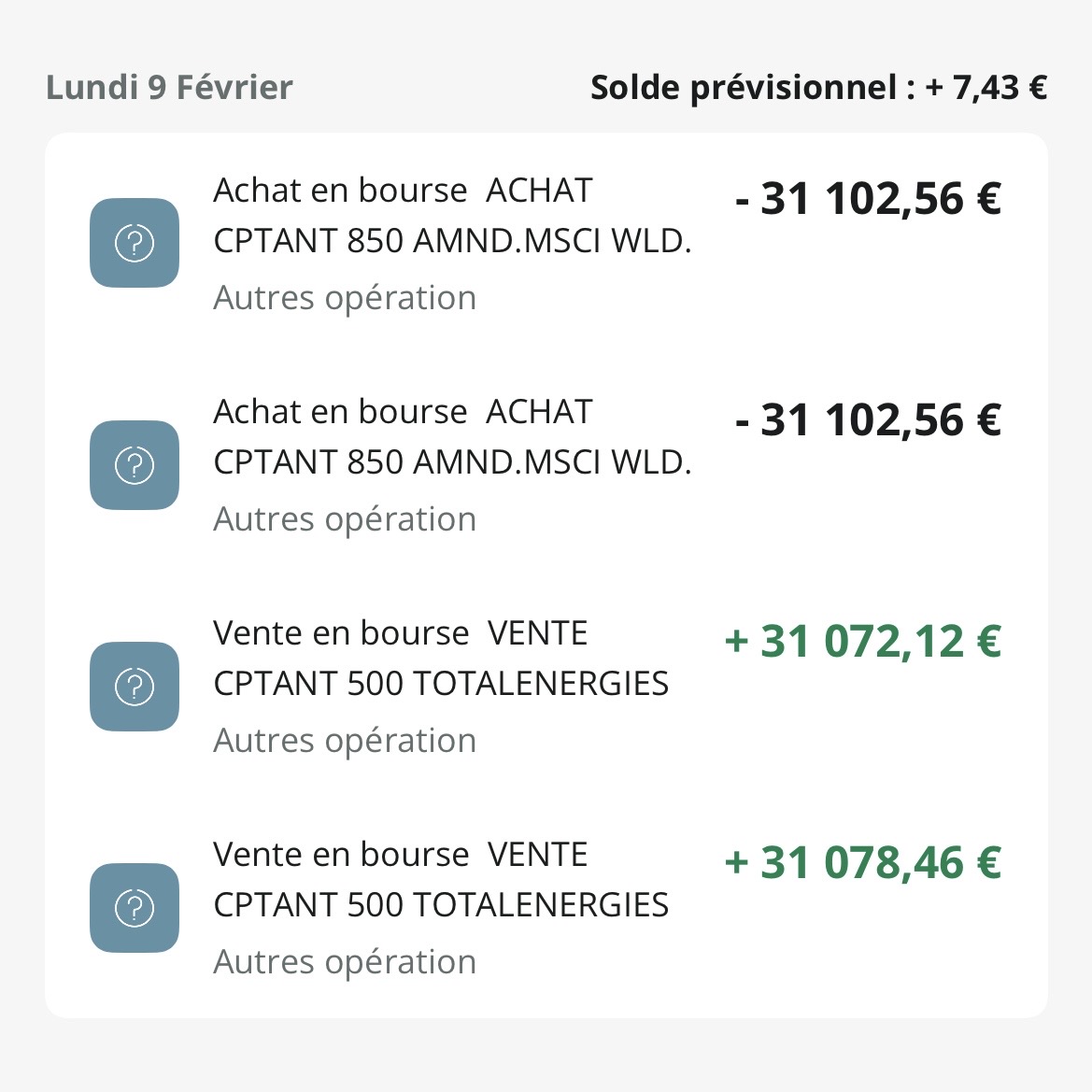
Task: Click the green +31 072,12 € amount
Action: 862,642
